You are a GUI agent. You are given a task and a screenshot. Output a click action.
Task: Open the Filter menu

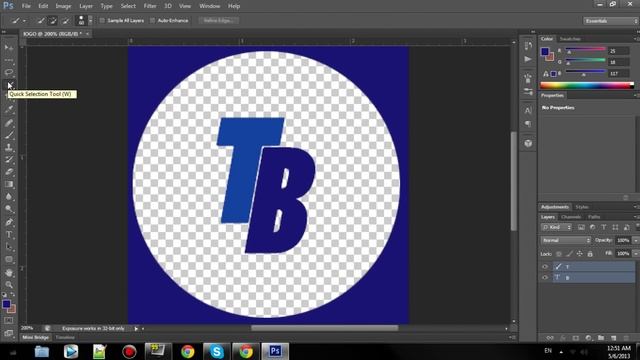150,6
